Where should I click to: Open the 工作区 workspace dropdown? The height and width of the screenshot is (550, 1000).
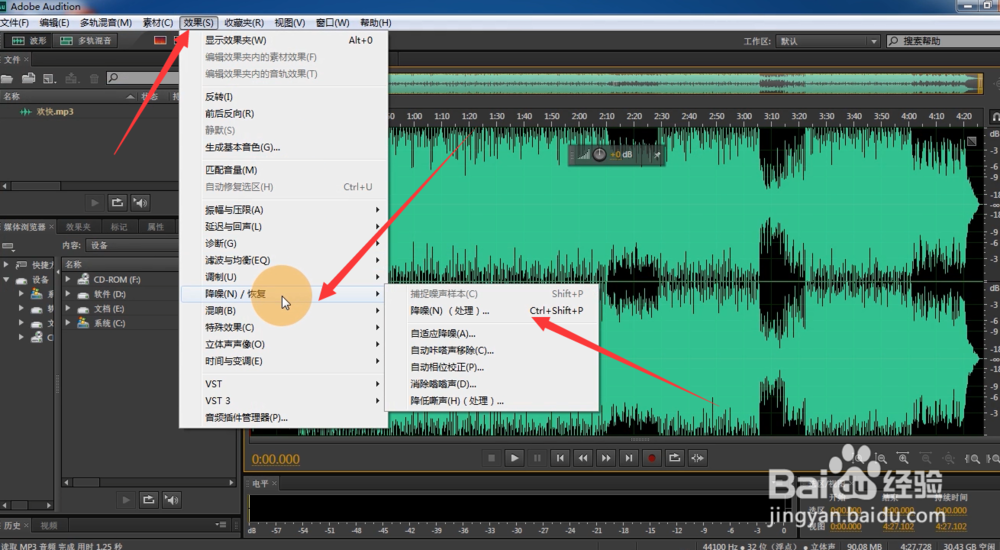tap(829, 41)
